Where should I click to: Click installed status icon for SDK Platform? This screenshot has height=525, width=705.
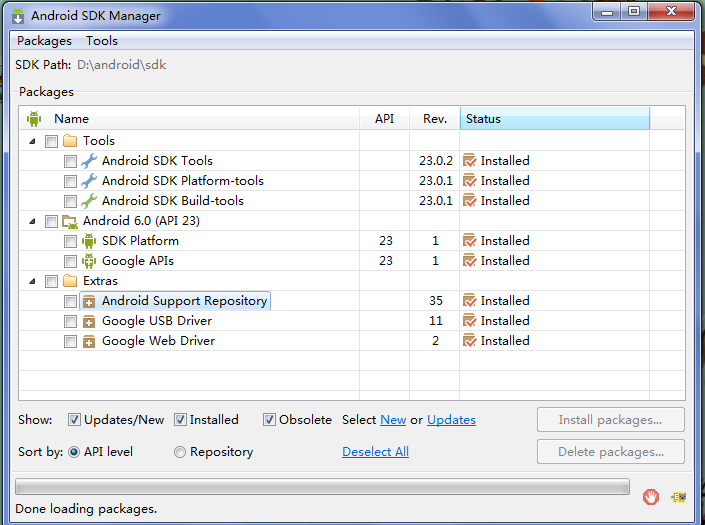[469, 240]
